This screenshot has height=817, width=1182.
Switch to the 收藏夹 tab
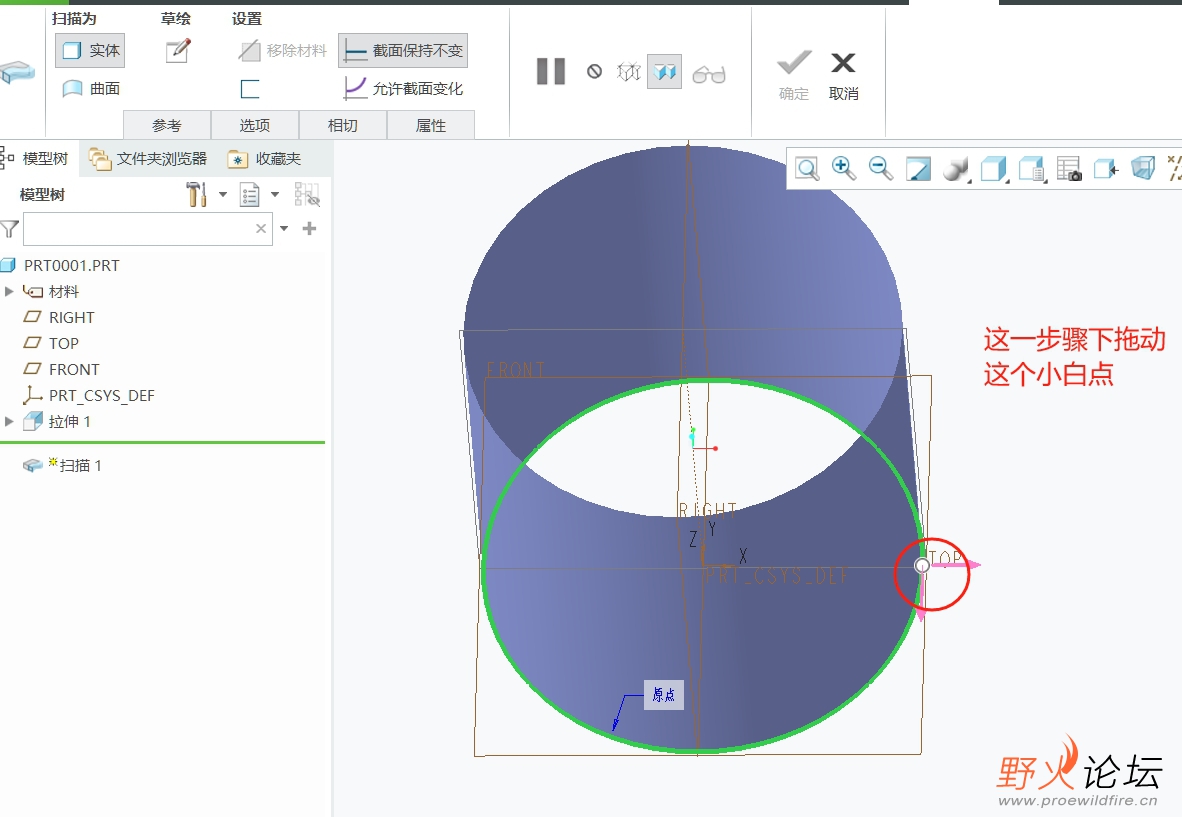tap(265, 158)
